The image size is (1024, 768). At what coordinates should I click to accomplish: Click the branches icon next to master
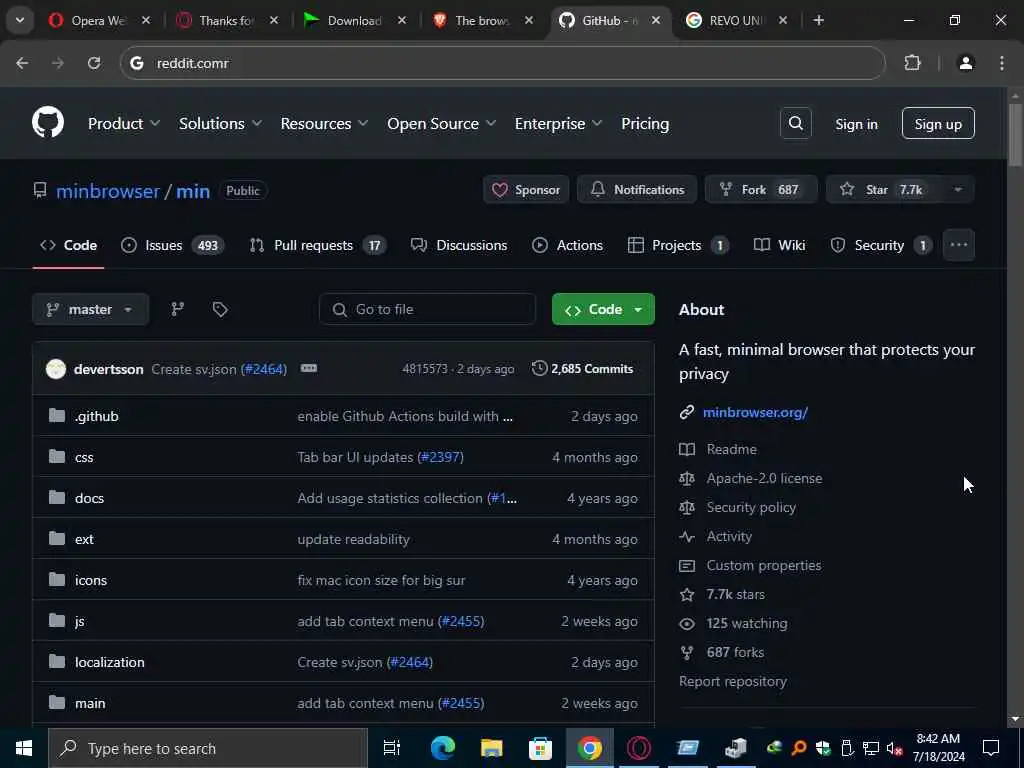click(x=177, y=309)
